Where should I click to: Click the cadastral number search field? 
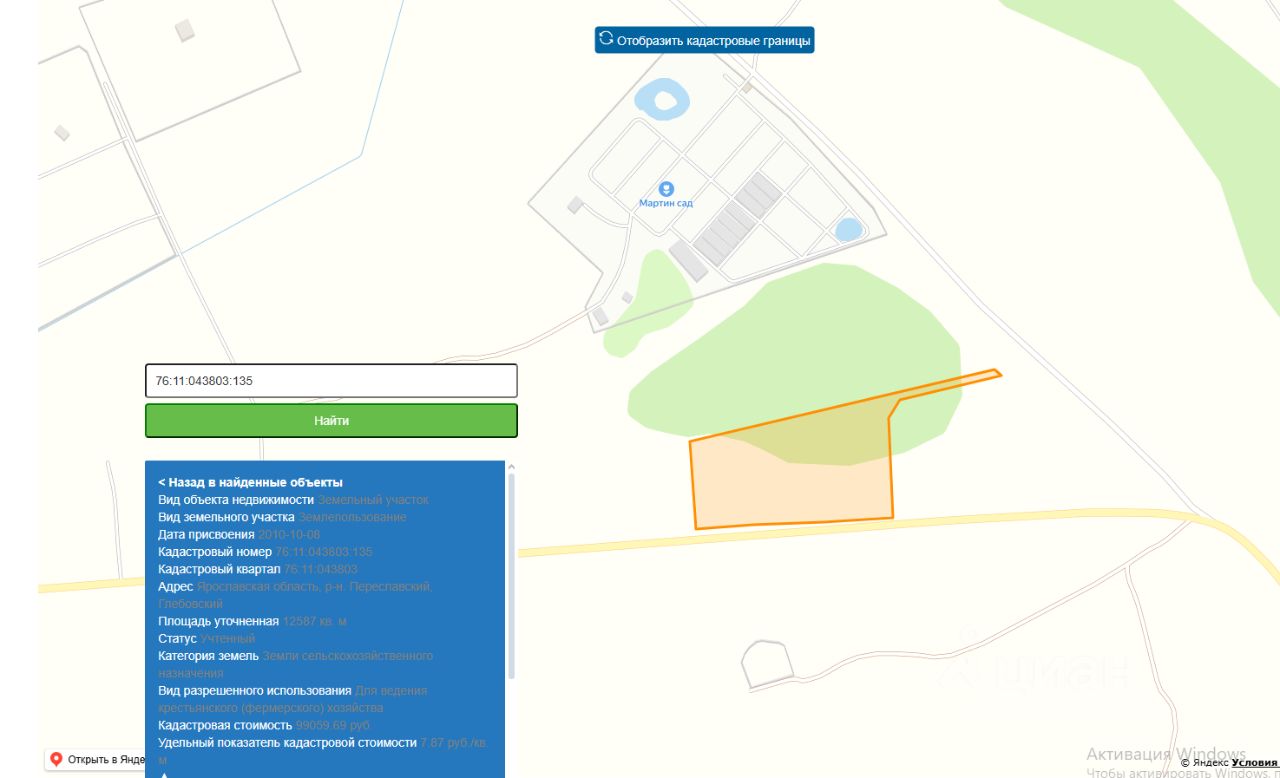click(331, 381)
